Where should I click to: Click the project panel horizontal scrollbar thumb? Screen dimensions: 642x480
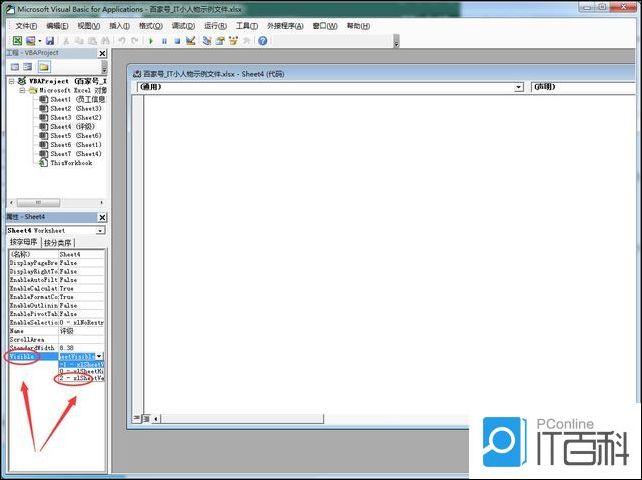[x=38, y=203]
